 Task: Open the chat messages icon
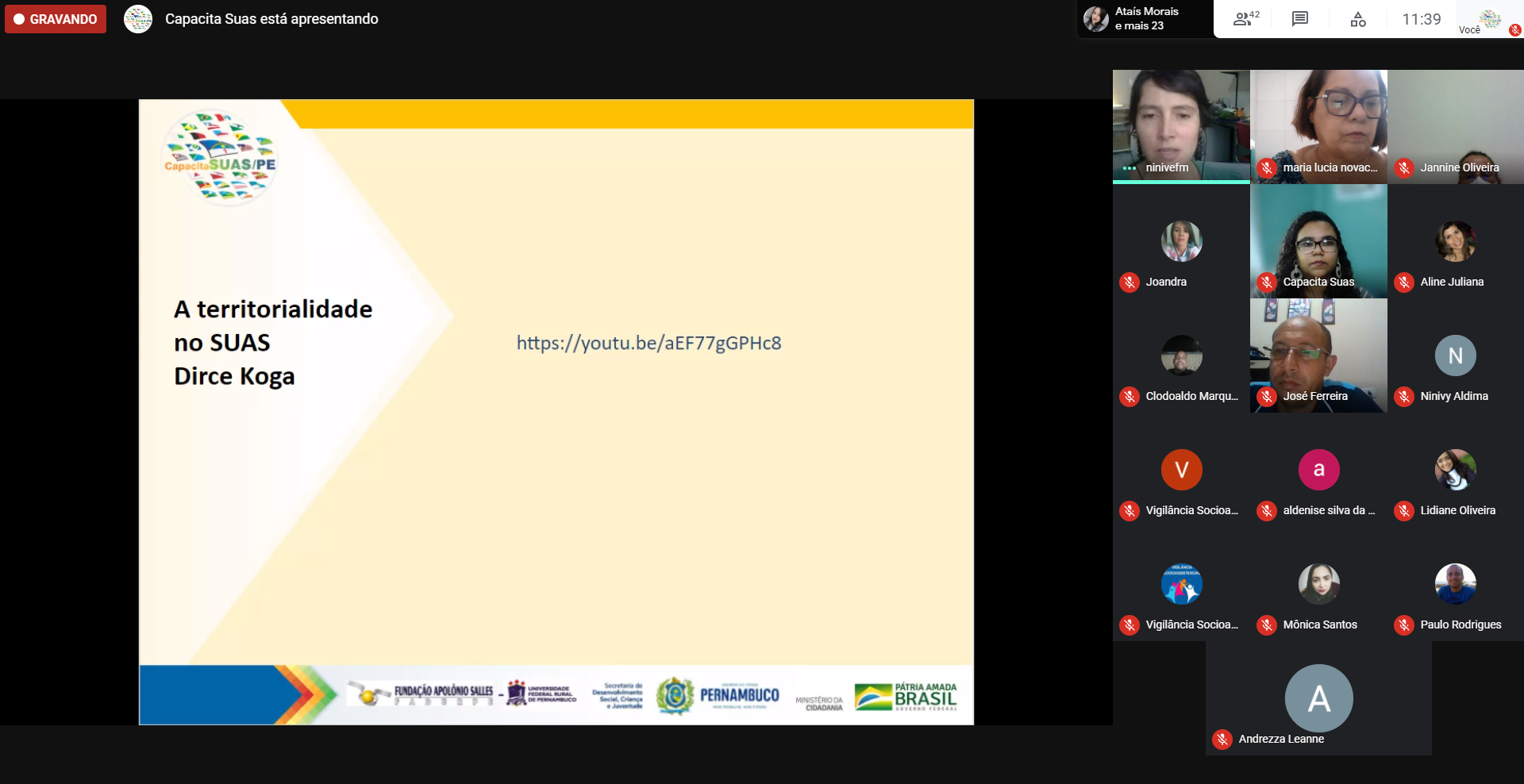1299,19
